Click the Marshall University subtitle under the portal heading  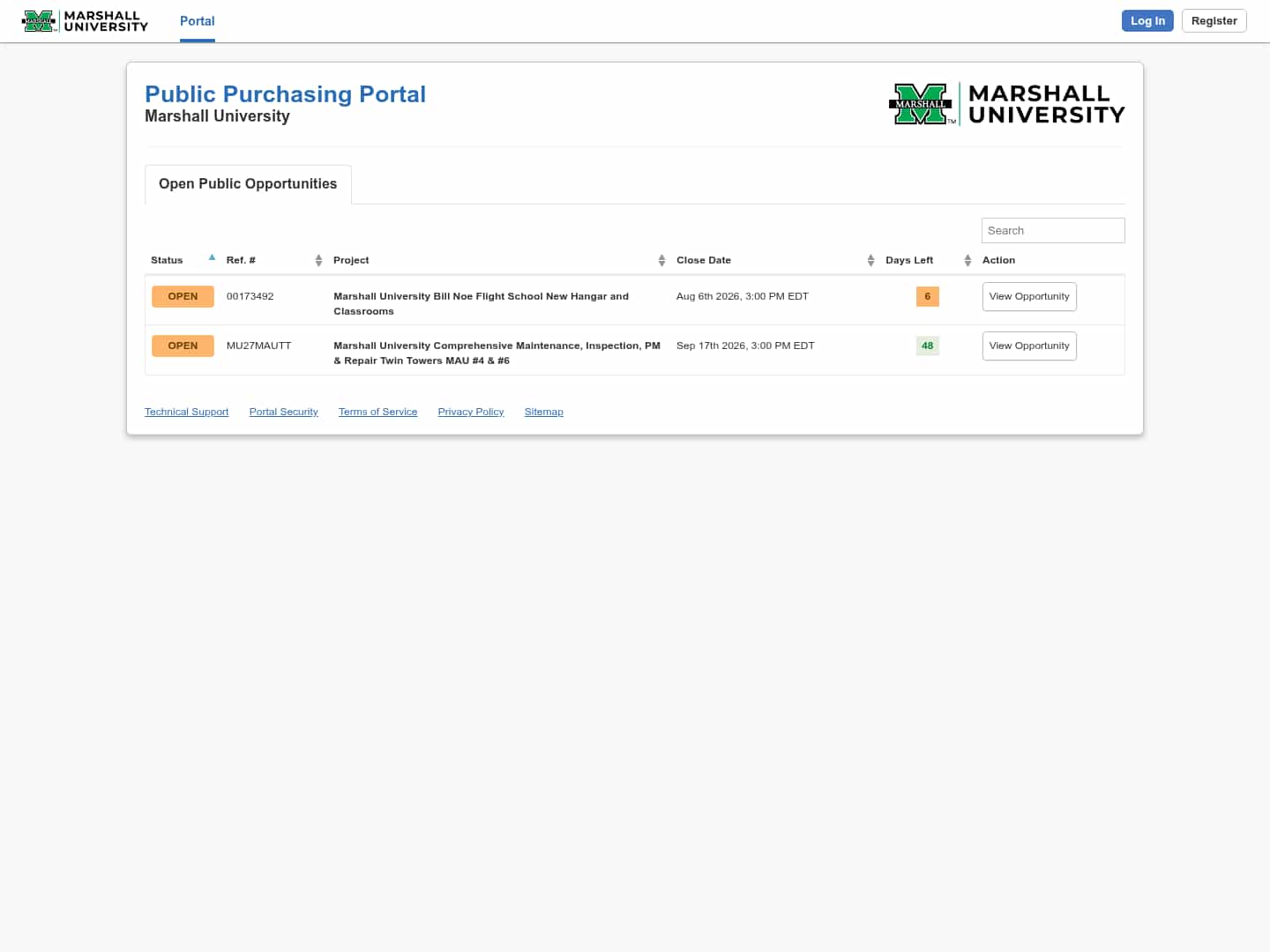click(217, 116)
